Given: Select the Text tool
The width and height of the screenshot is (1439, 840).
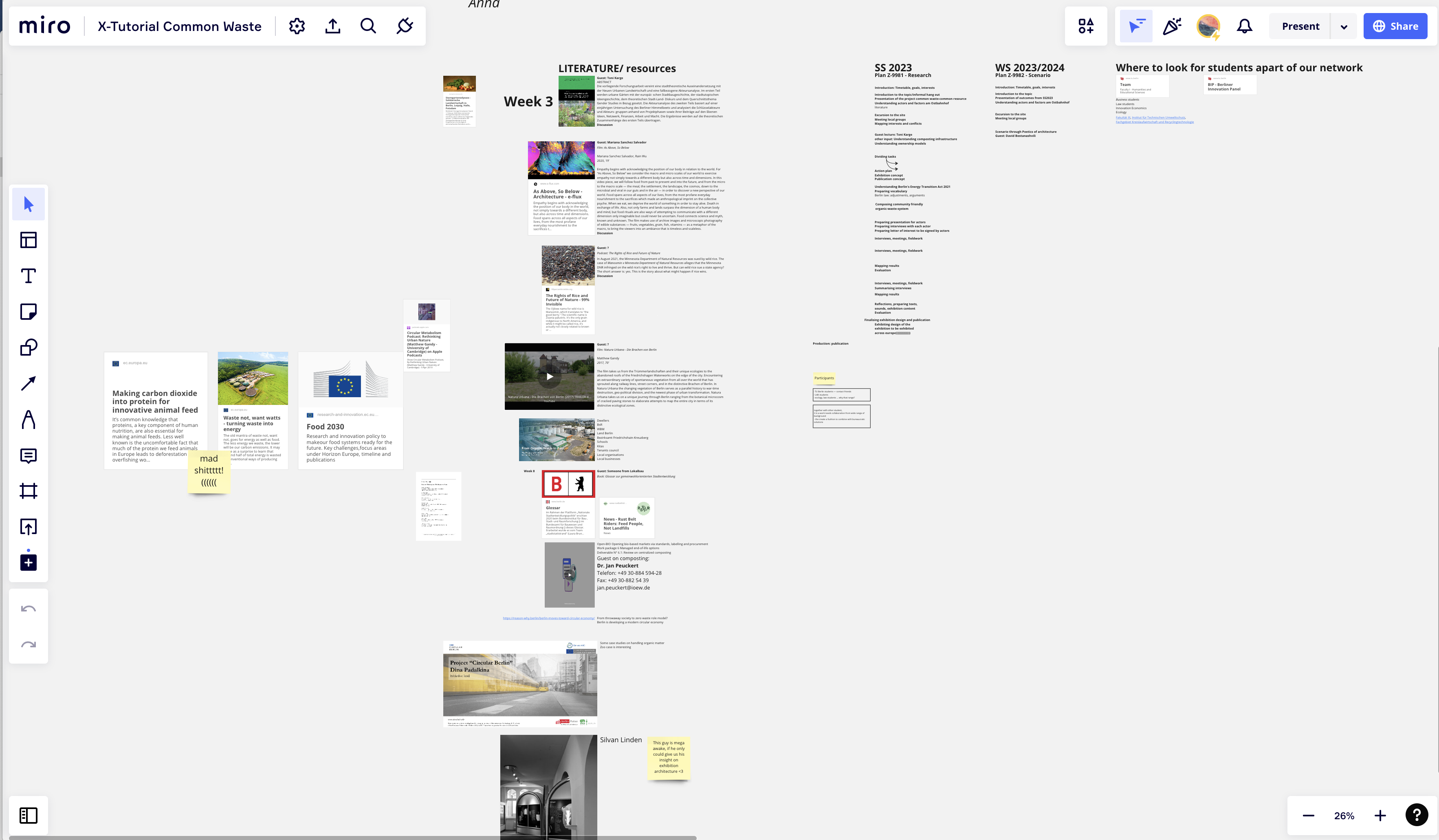Looking at the screenshot, I should 28,276.
